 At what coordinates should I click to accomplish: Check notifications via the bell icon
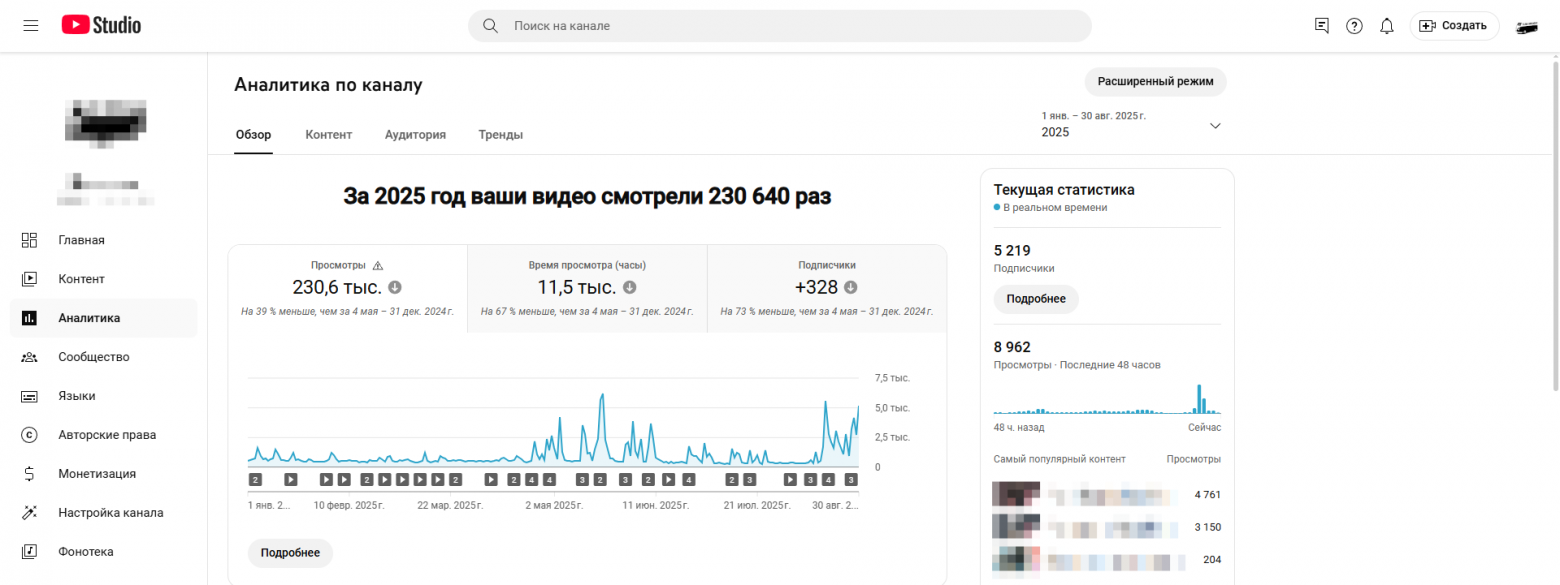coord(1387,25)
